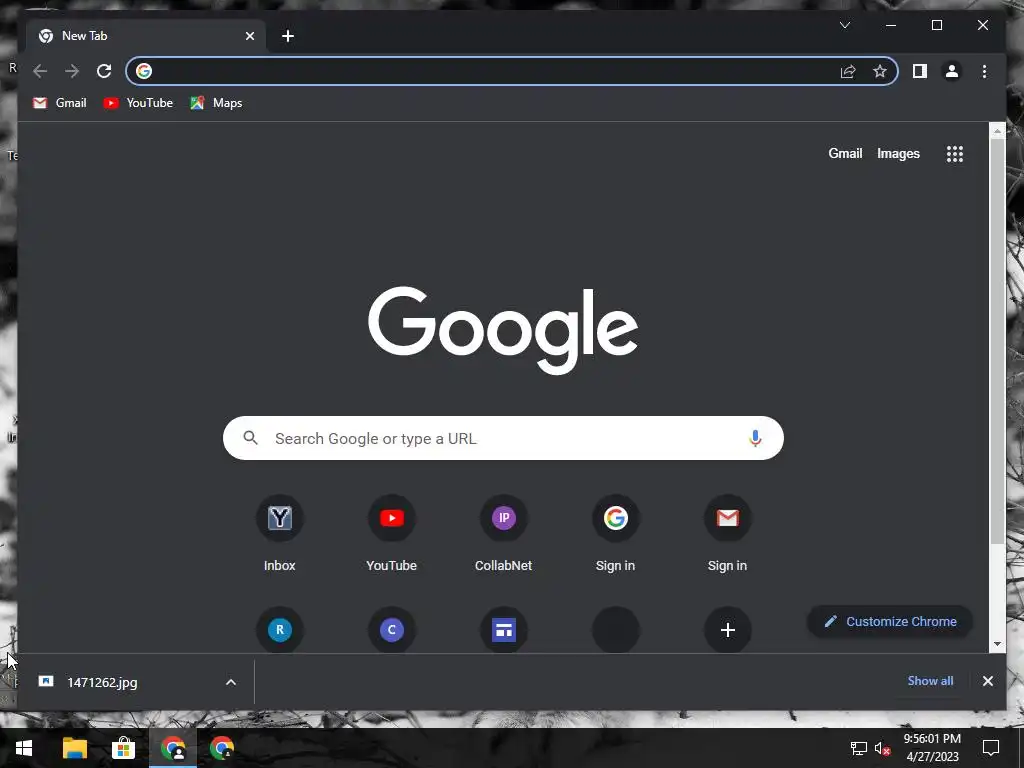Open the YouTube bookmark in bookmarks bar
Image resolution: width=1024 pixels, height=768 pixels.
(x=138, y=103)
